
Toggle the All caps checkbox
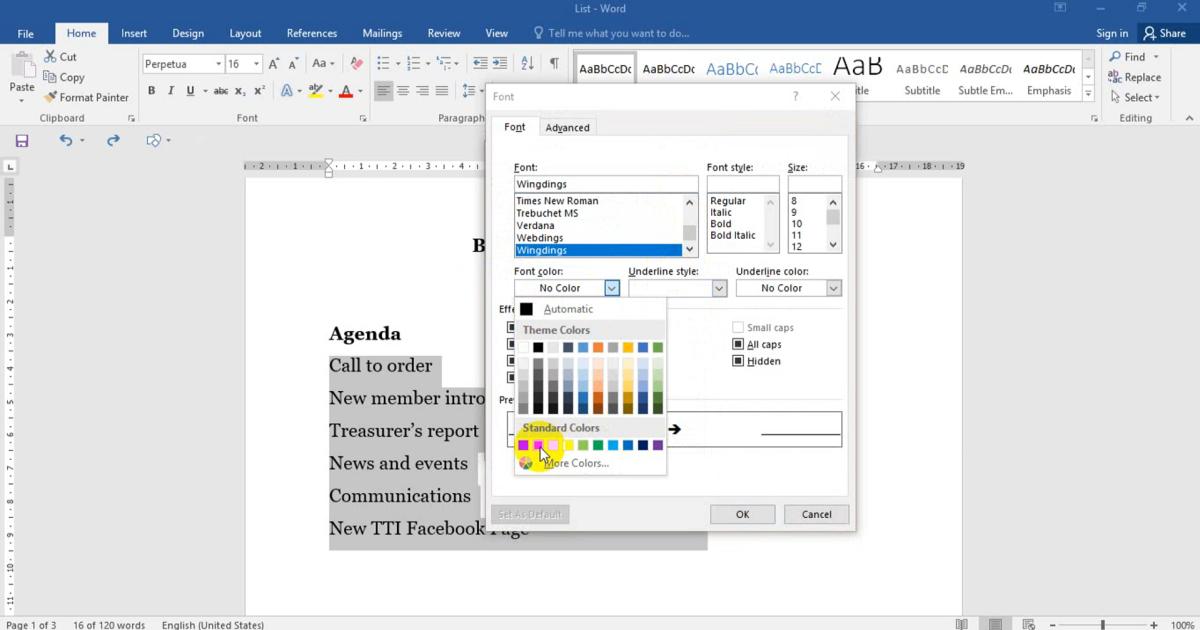(738, 345)
